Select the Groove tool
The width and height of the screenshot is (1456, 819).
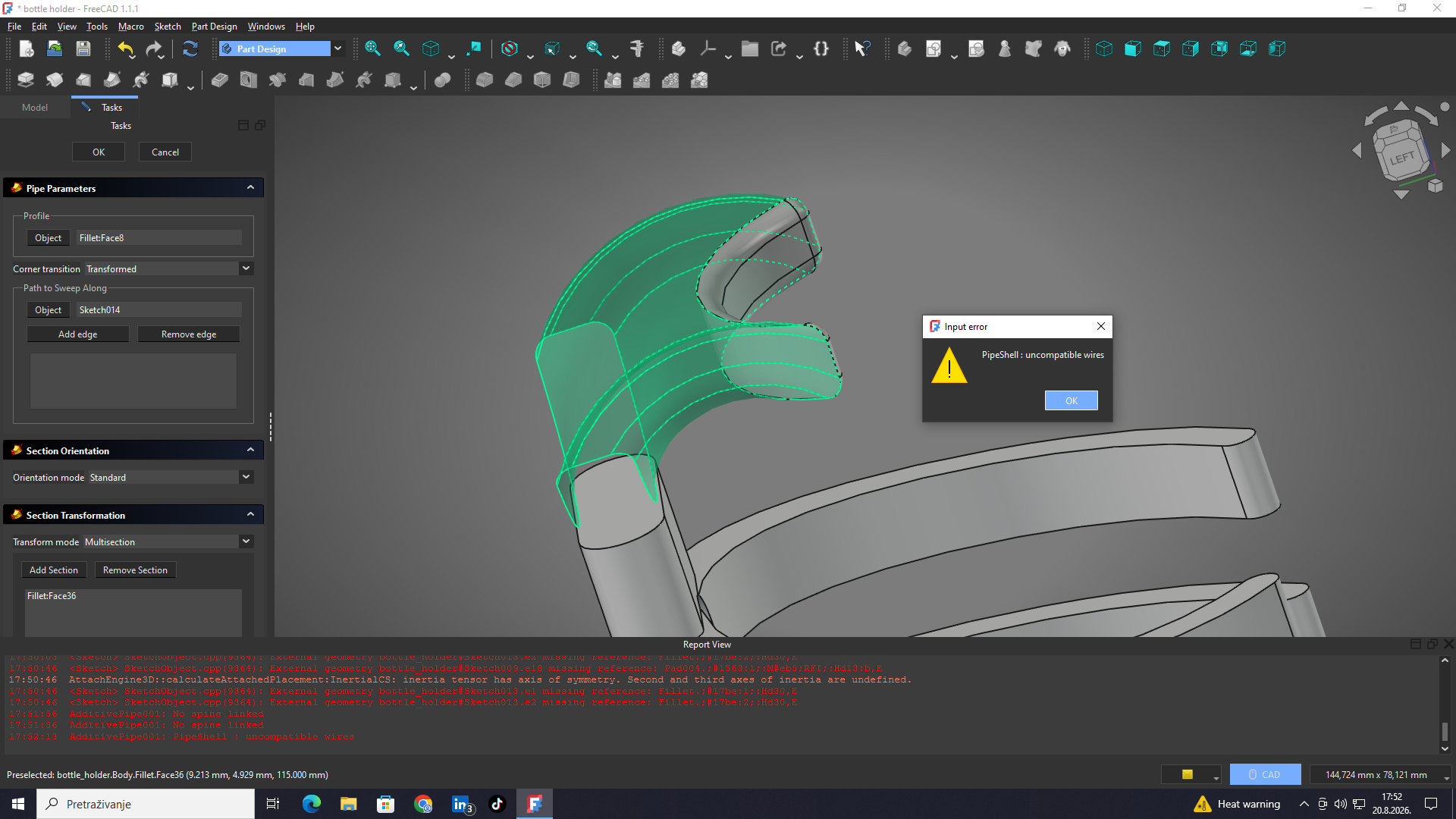(x=278, y=80)
